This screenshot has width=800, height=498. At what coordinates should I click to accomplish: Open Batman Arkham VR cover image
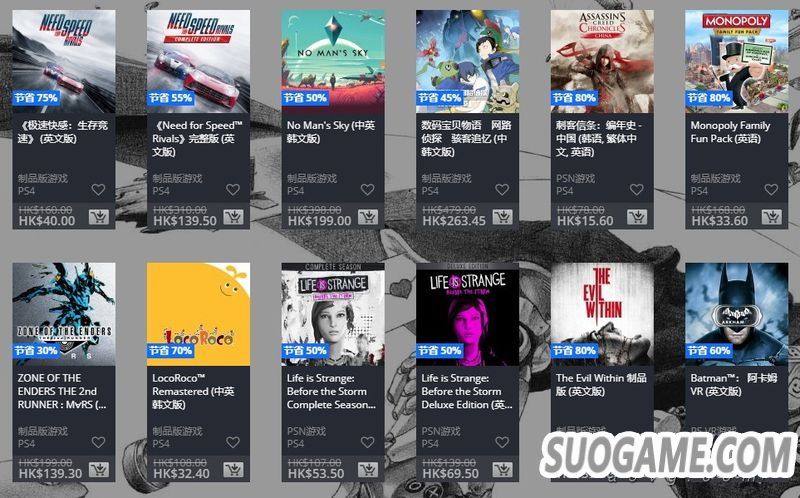[737, 314]
